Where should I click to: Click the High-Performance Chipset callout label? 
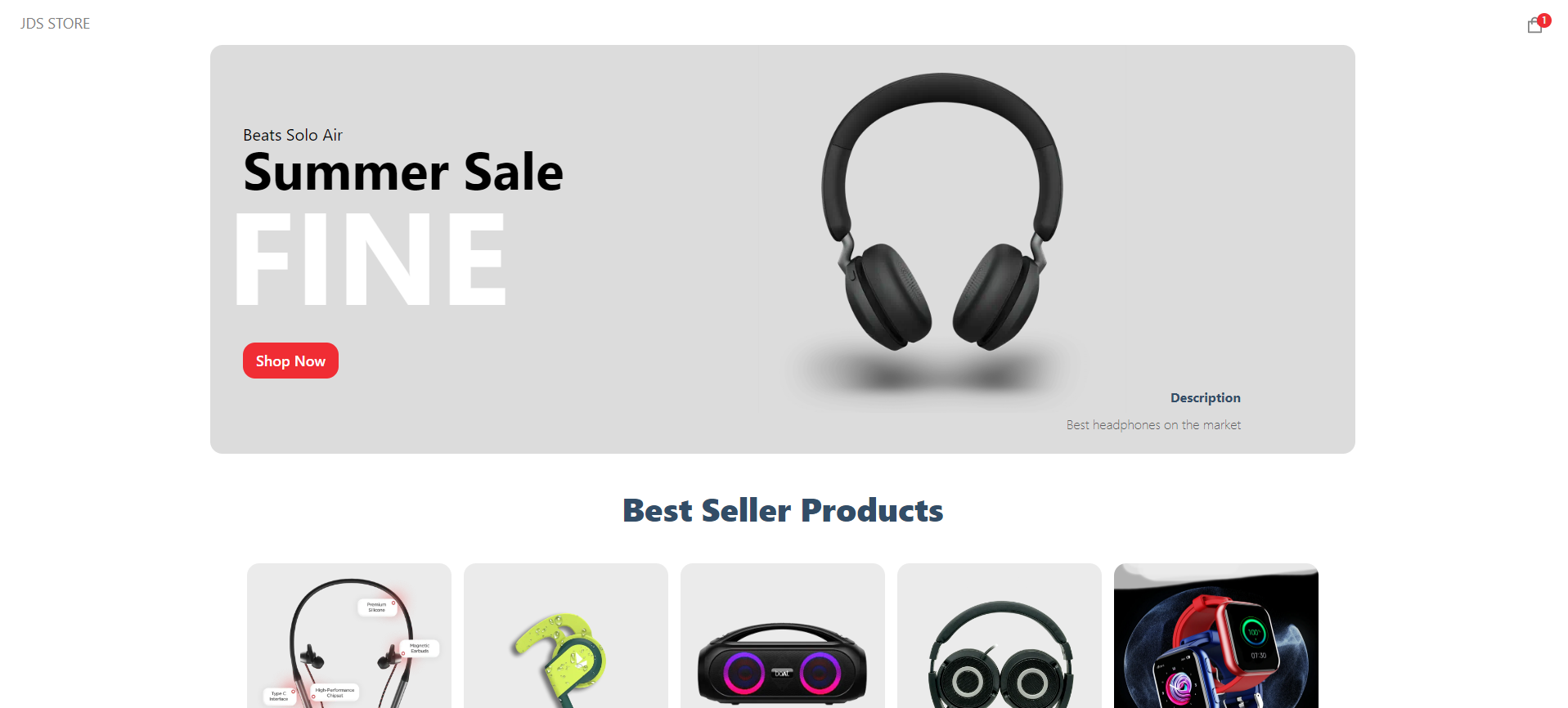pos(335,692)
